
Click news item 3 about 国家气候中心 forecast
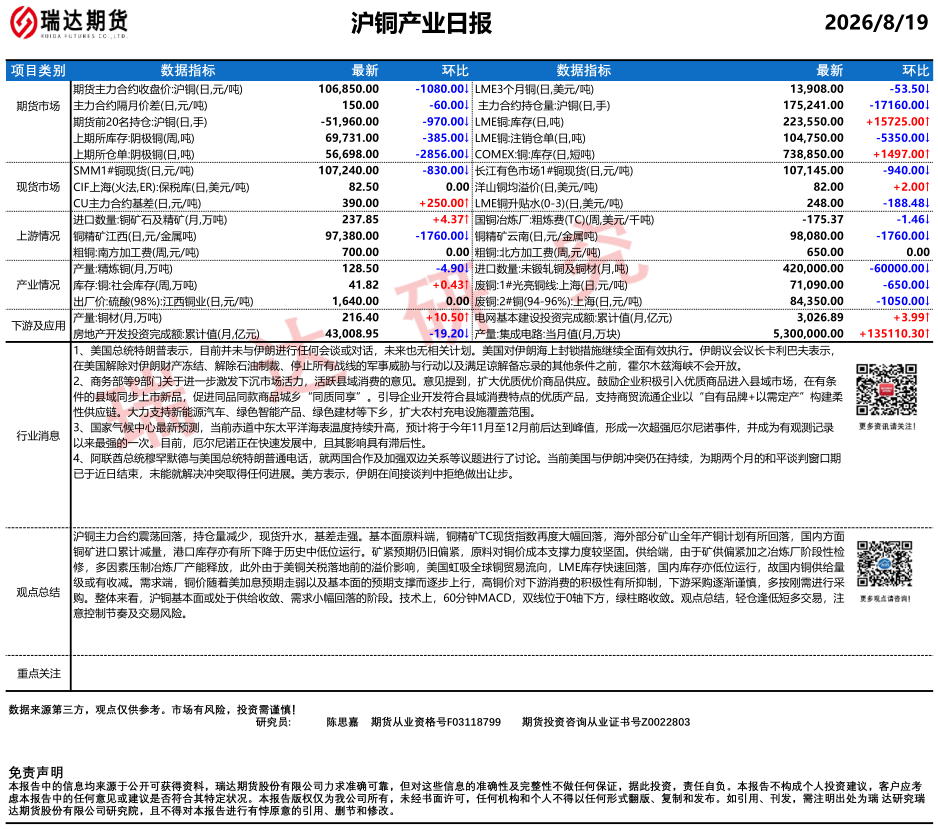pos(453,435)
